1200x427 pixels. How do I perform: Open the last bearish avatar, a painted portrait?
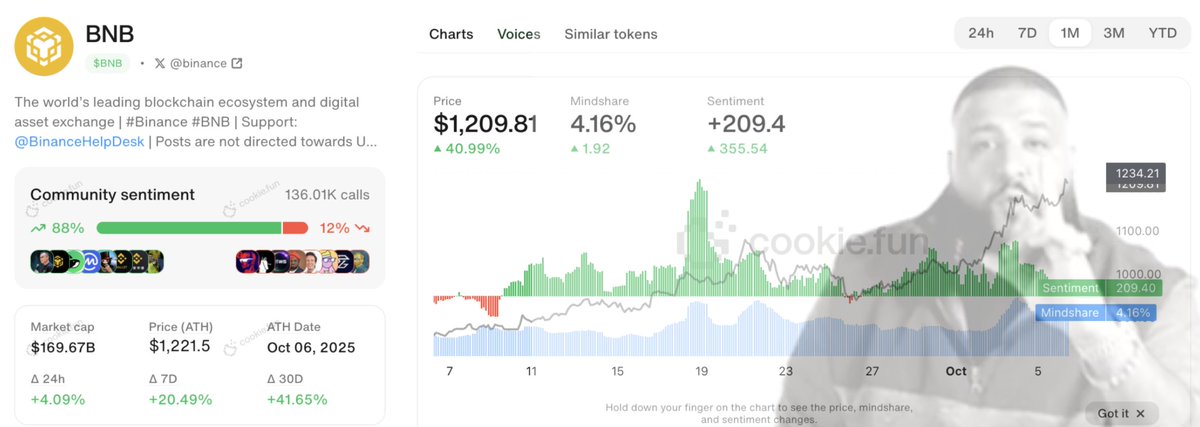(360, 262)
